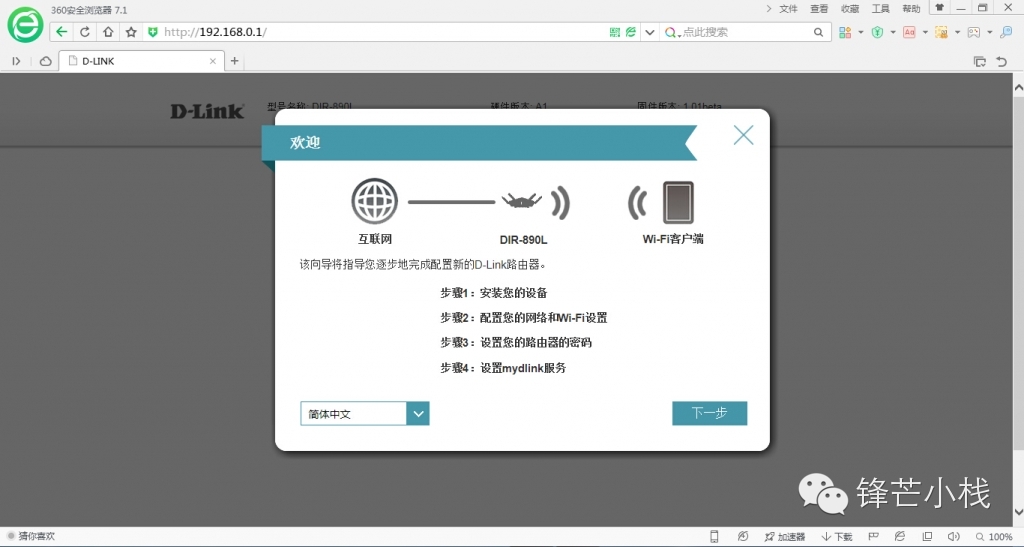
Task: Click the QR code icon in address bar
Action: (615, 32)
